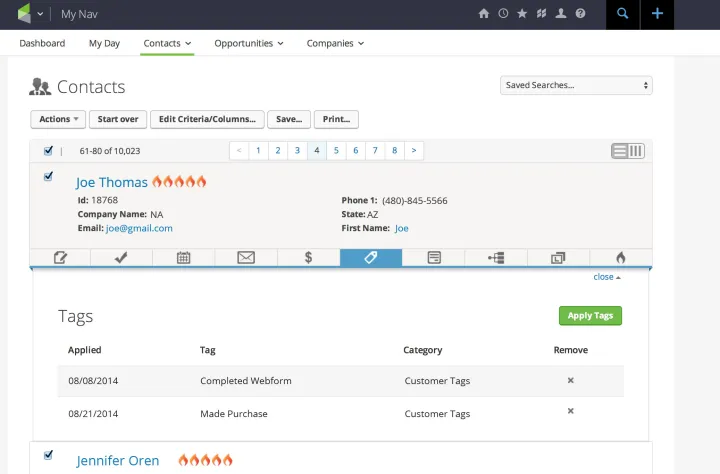The image size is (720, 474).
Task: Expand the Actions dropdown button
Action: click(x=60, y=119)
